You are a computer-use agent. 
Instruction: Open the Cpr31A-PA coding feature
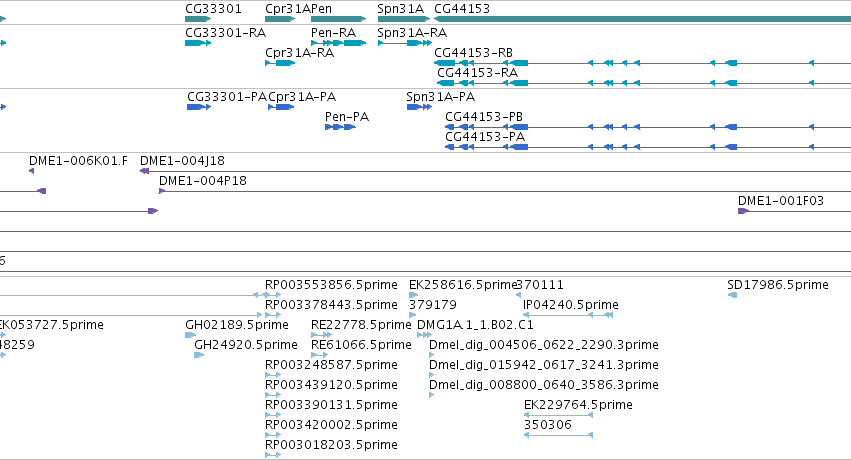point(281,107)
